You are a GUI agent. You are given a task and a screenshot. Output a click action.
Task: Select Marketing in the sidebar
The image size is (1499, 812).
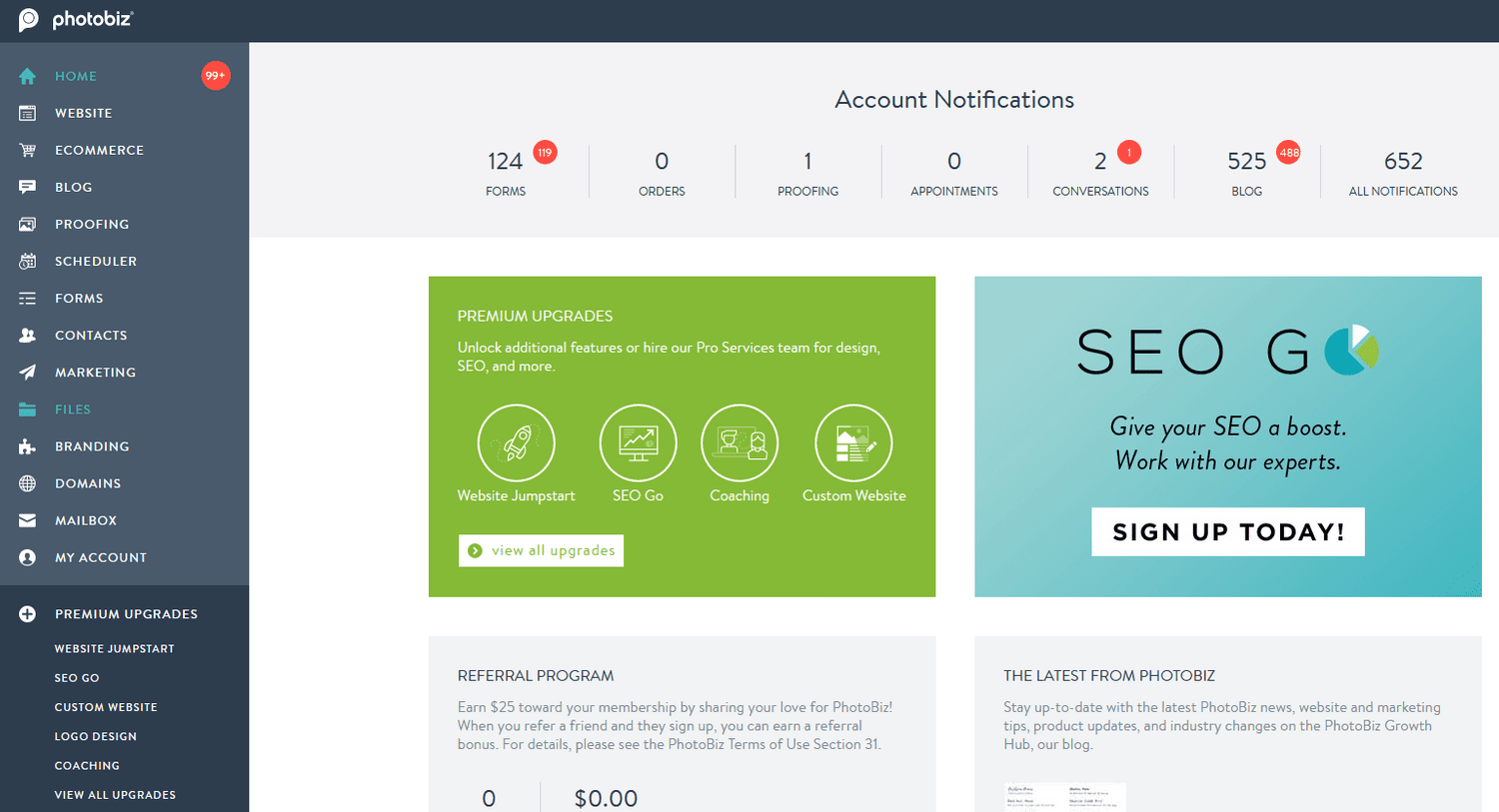pos(95,372)
